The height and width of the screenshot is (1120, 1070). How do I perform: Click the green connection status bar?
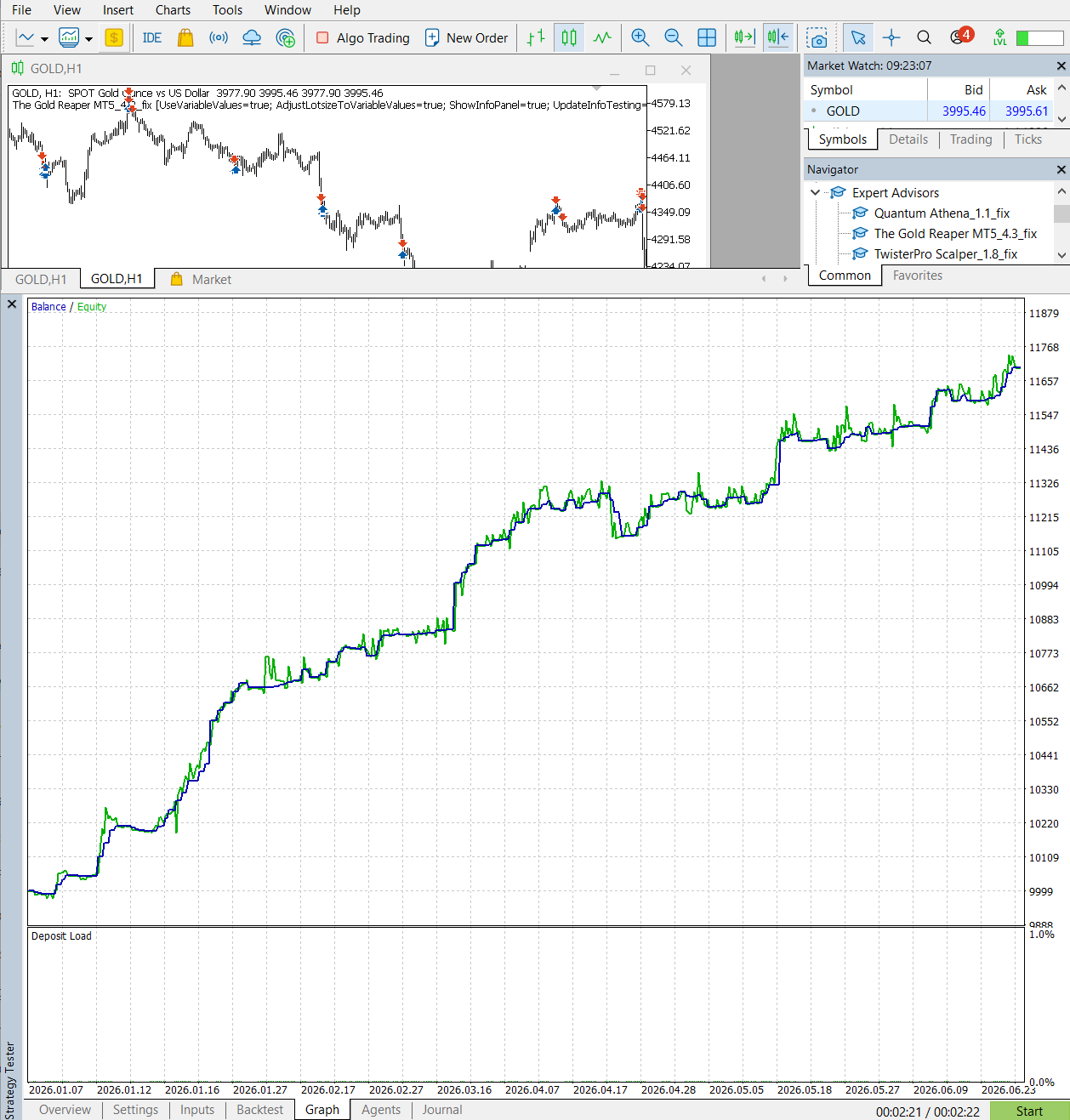pyautogui.click(x=1039, y=38)
